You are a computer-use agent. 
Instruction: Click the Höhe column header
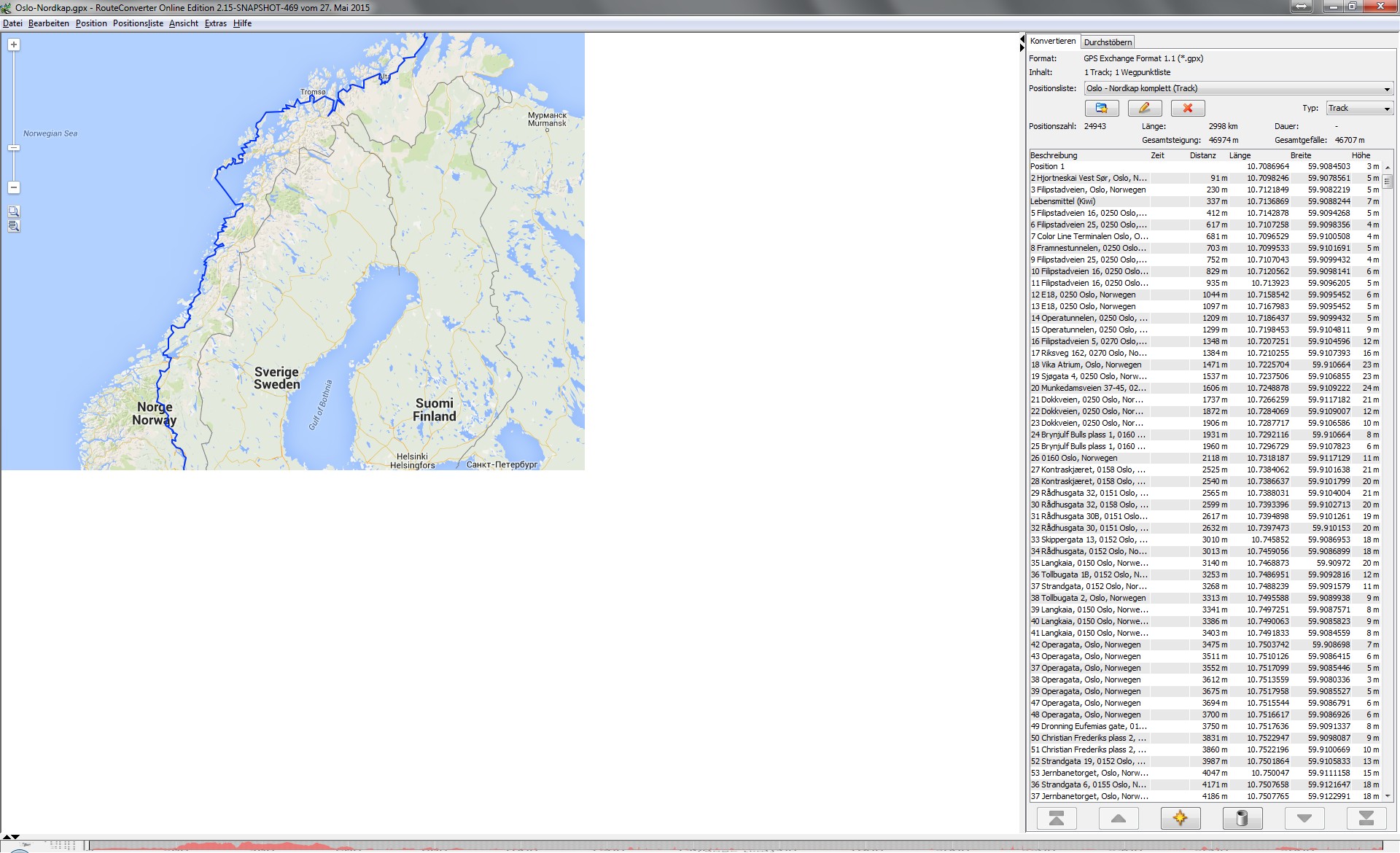pyautogui.click(x=1360, y=155)
